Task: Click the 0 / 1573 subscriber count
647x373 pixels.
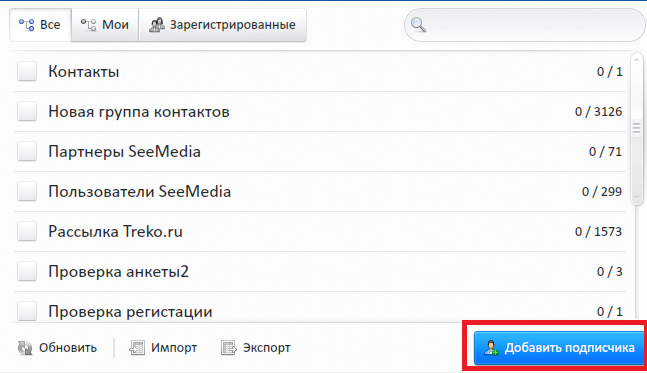Action: pyautogui.click(x=598, y=231)
